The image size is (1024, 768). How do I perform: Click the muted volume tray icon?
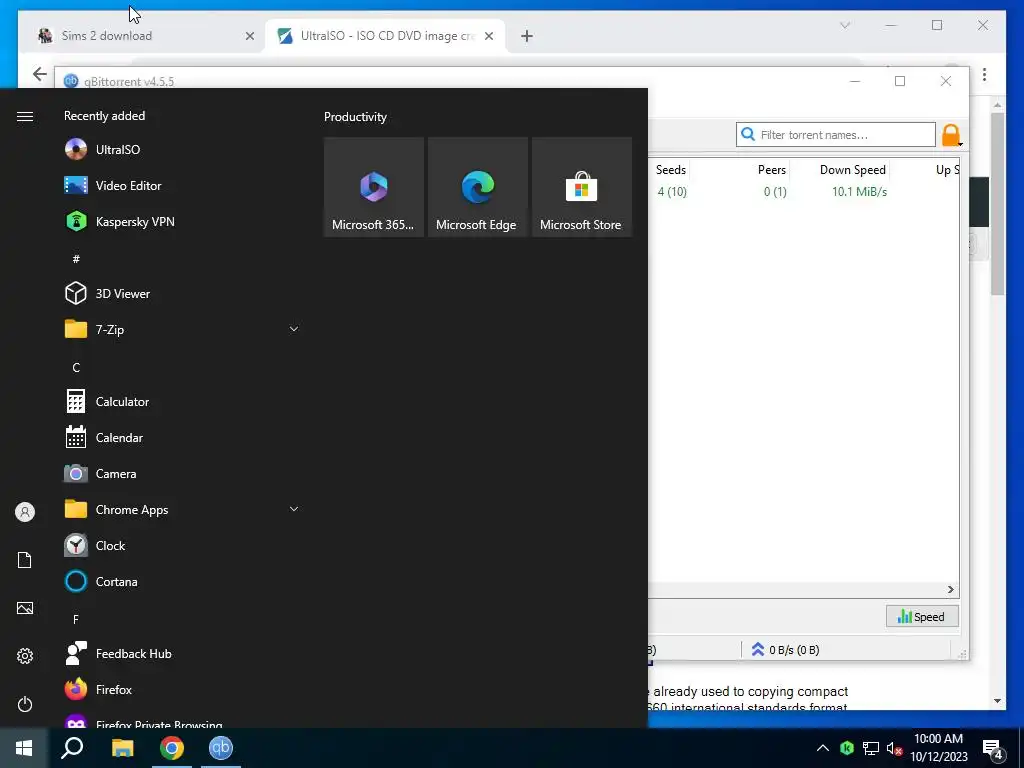(x=895, y=748)
